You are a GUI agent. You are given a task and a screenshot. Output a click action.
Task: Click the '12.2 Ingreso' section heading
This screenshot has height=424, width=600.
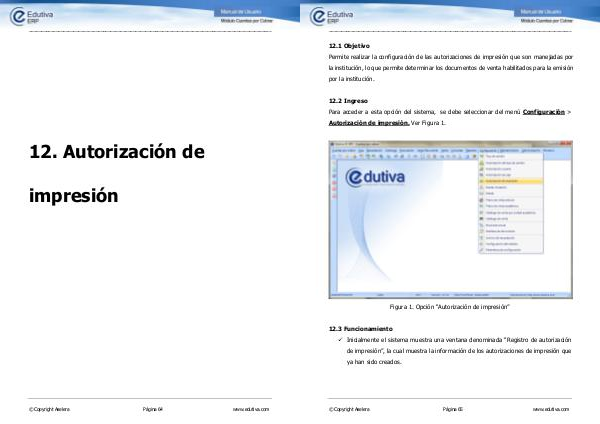click(348, 101)
